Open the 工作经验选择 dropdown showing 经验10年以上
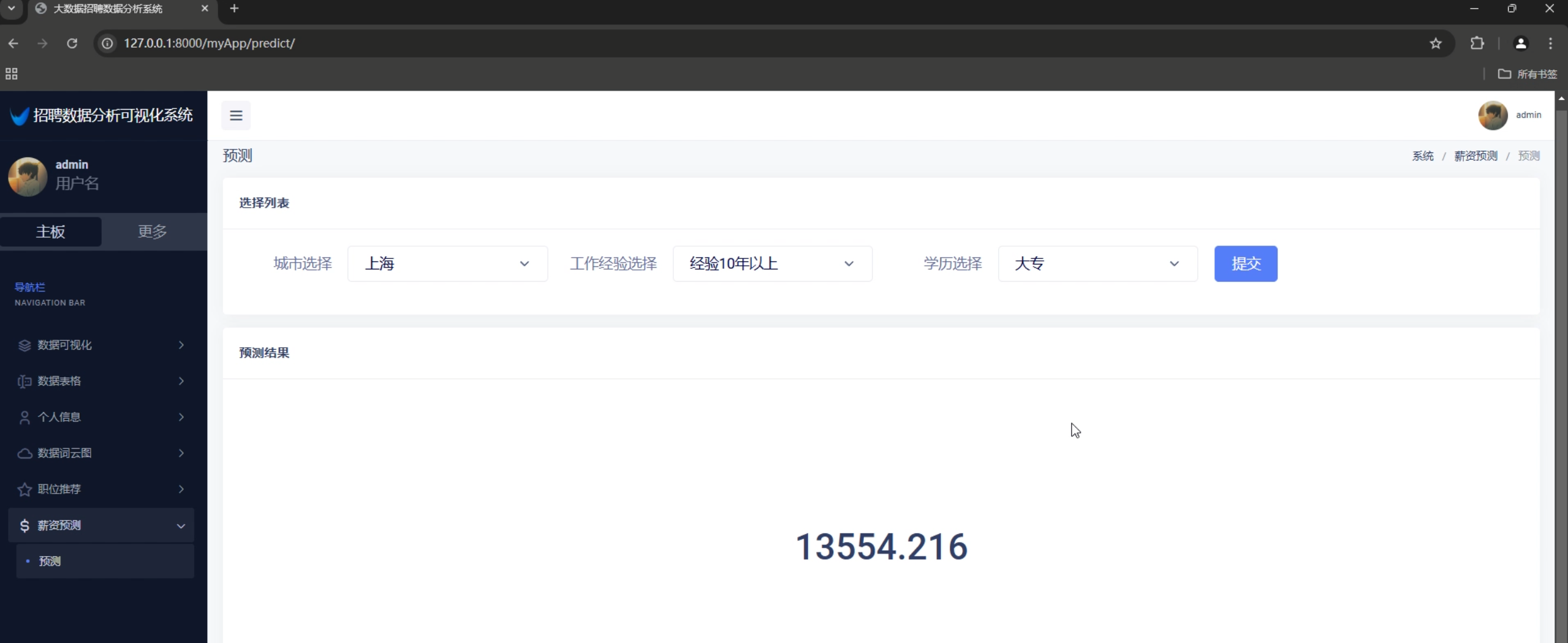The width and height of the screenshot is (1568, 643). pyautogui.click(x=772, y=264)
